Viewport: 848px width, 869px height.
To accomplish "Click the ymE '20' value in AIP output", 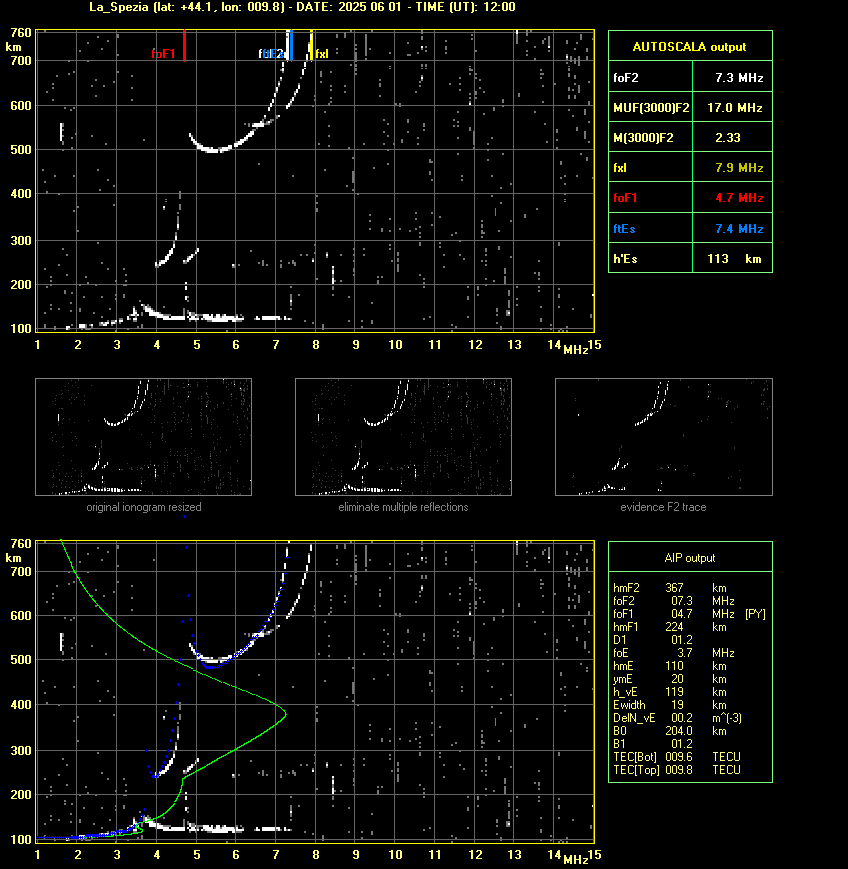I will [x=677, y=679].
